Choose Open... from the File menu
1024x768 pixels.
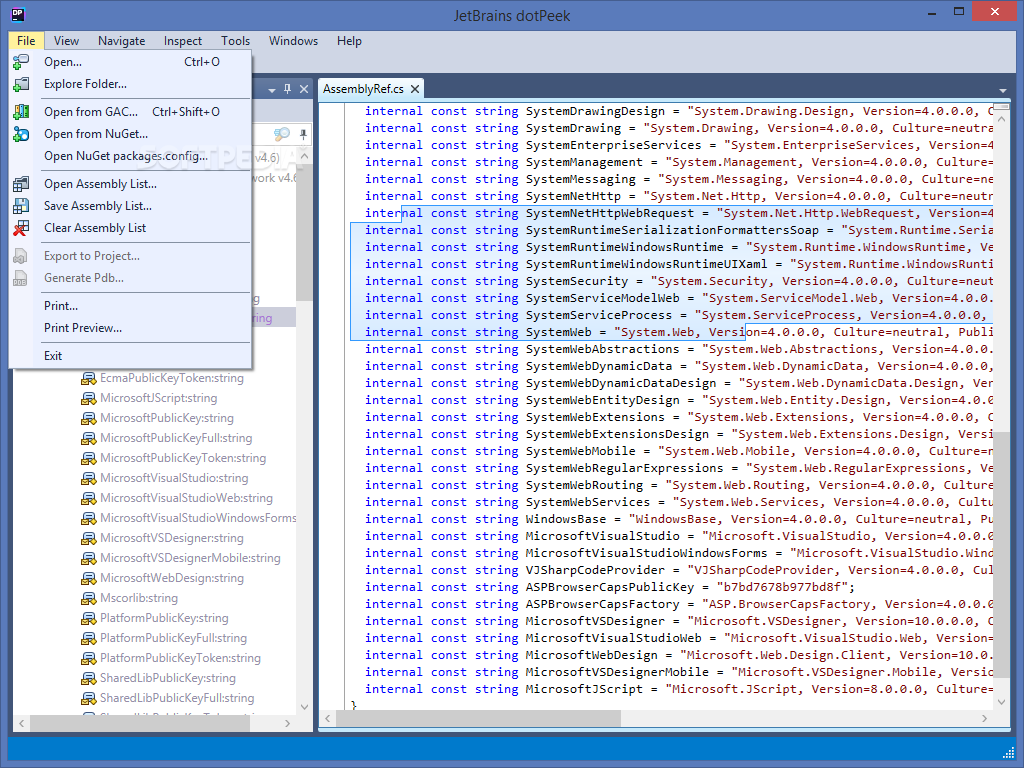coord(131,62)
